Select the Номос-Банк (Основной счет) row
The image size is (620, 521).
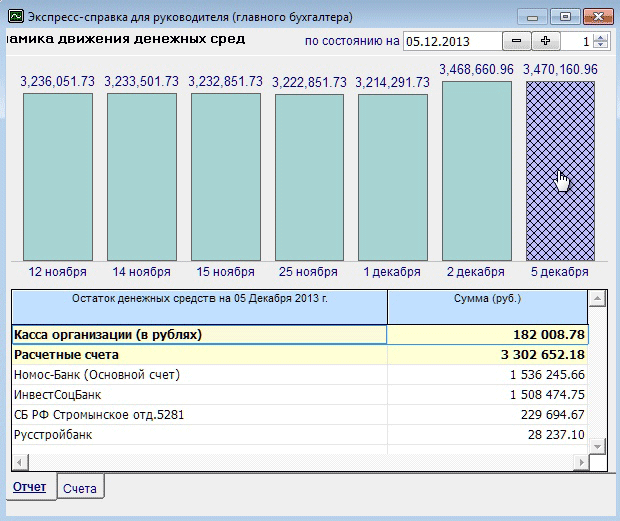300,375
